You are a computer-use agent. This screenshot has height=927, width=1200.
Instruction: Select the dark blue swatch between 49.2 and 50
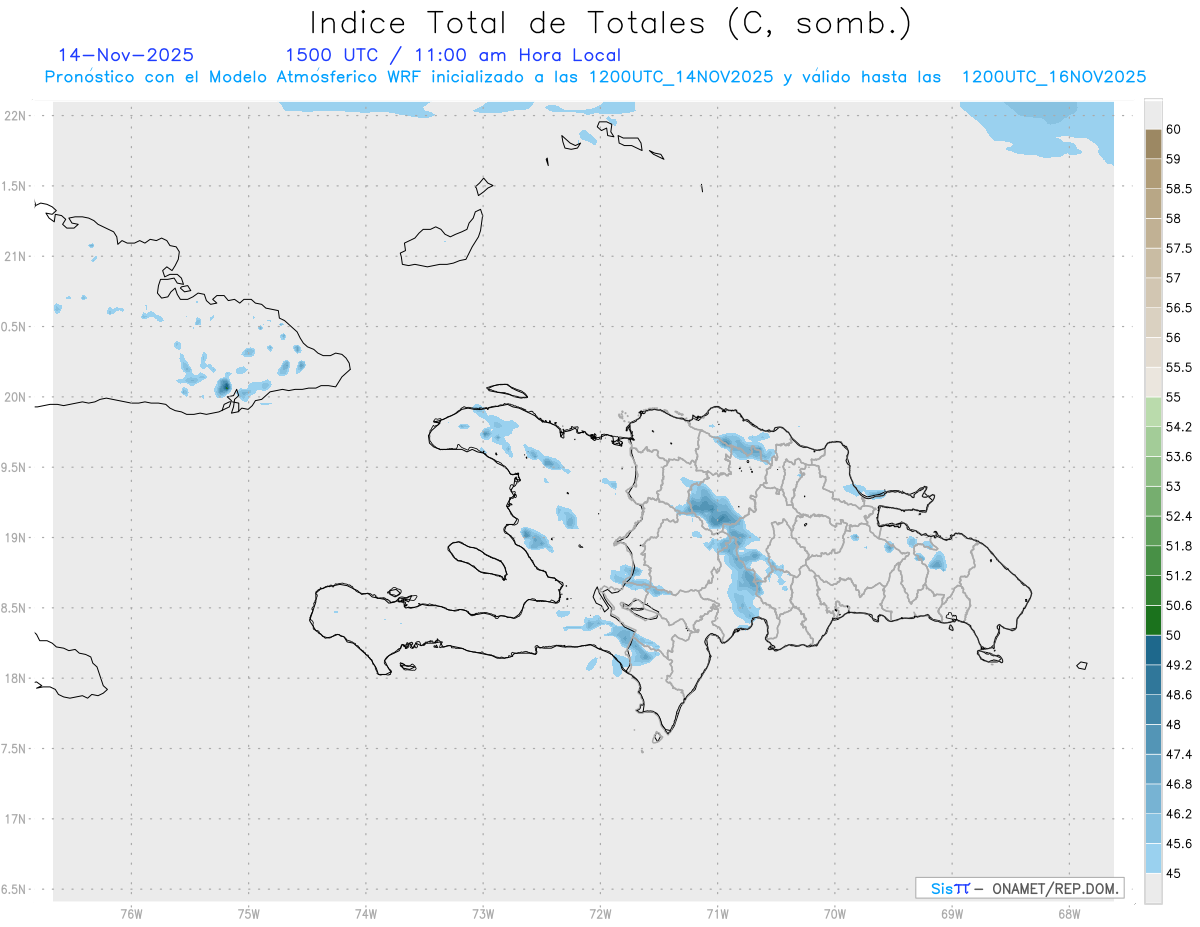[1153, 650]
